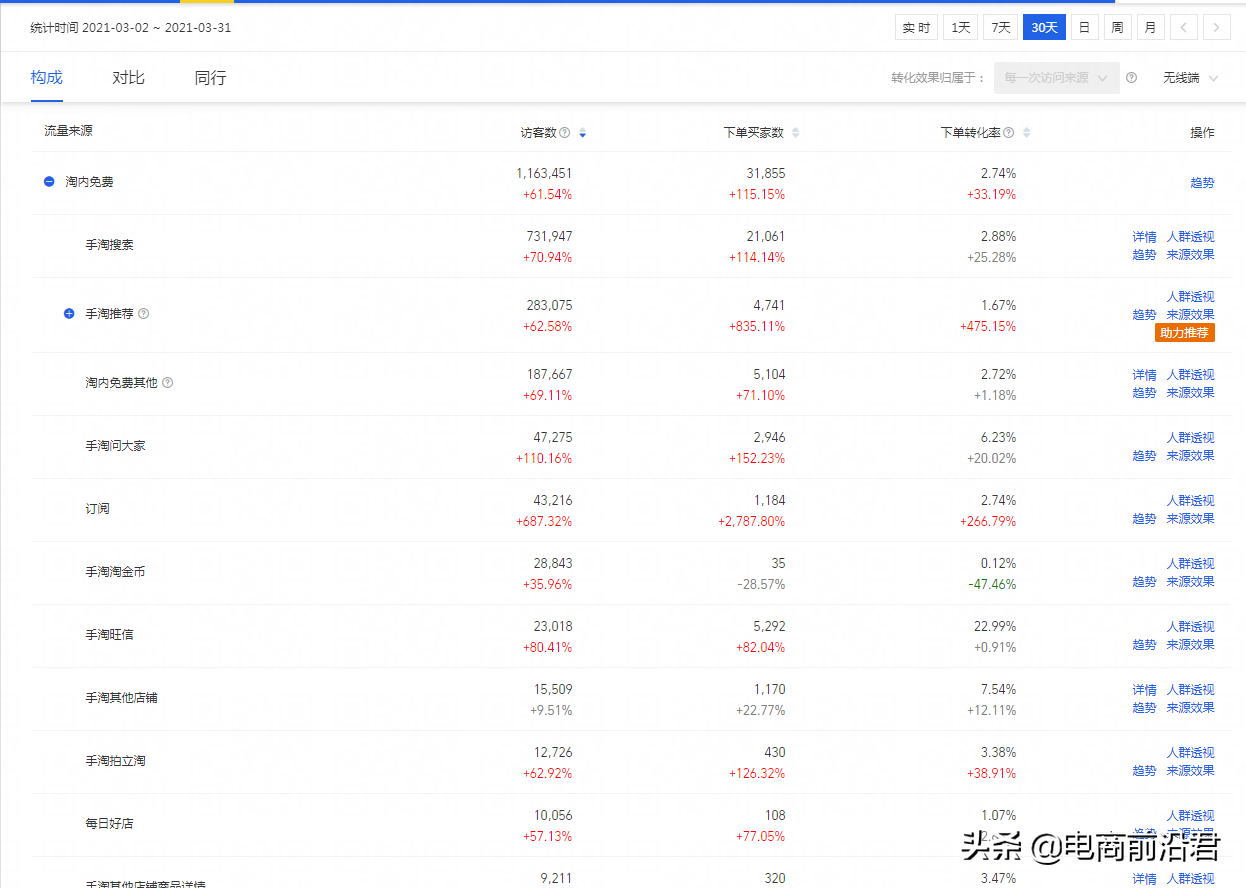Image resolution: width=1246 pixels, height=888 pixels.
Task: Open 人群透视 for the 手淘搜索 row
Action: click(1190, 237)
